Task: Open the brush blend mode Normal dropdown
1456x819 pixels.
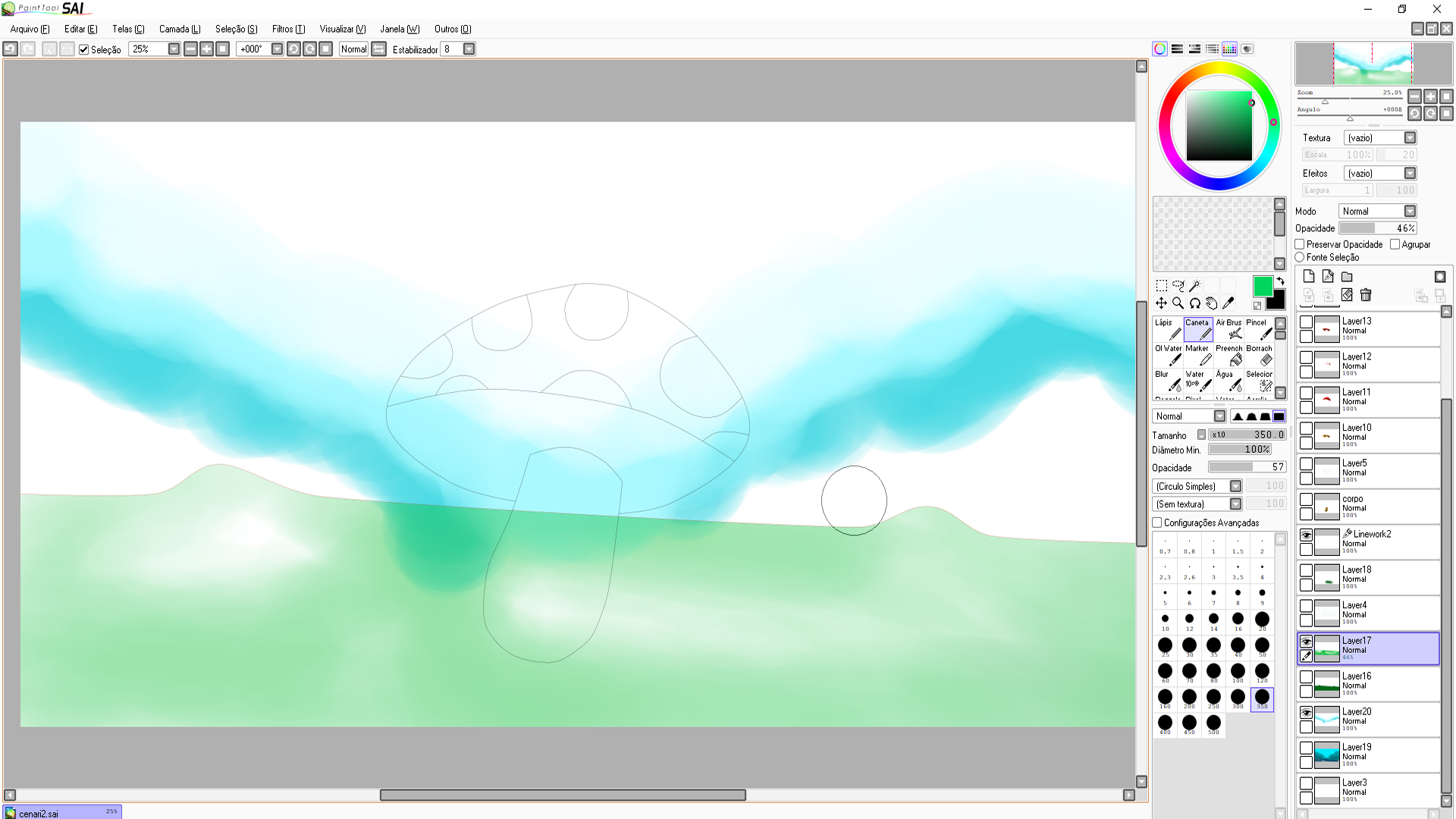Action: (x=1219, y=416)
